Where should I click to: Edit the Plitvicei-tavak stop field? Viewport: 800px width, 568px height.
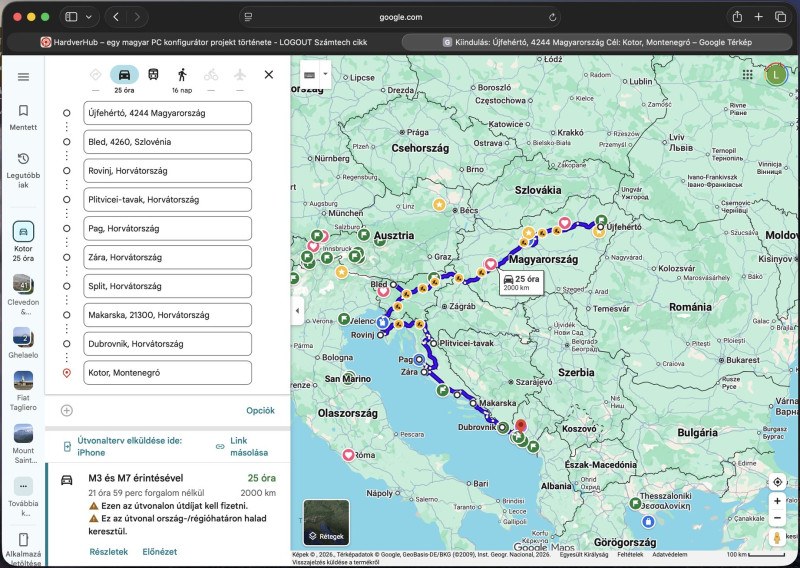167,200
